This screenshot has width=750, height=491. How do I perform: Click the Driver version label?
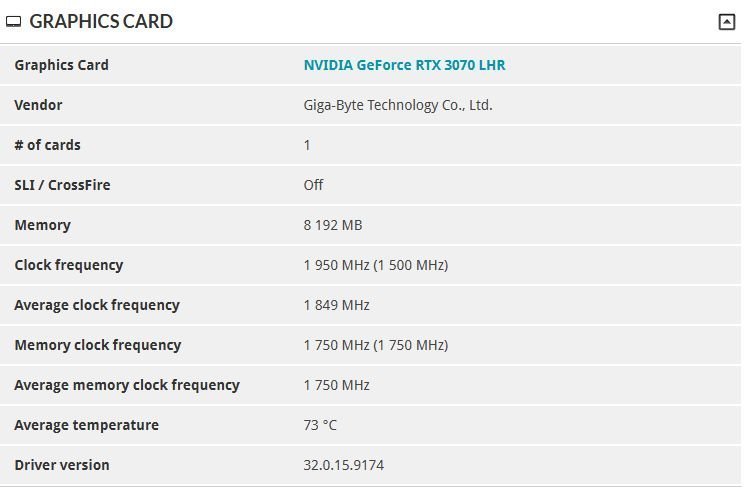[x=61, y=465]
